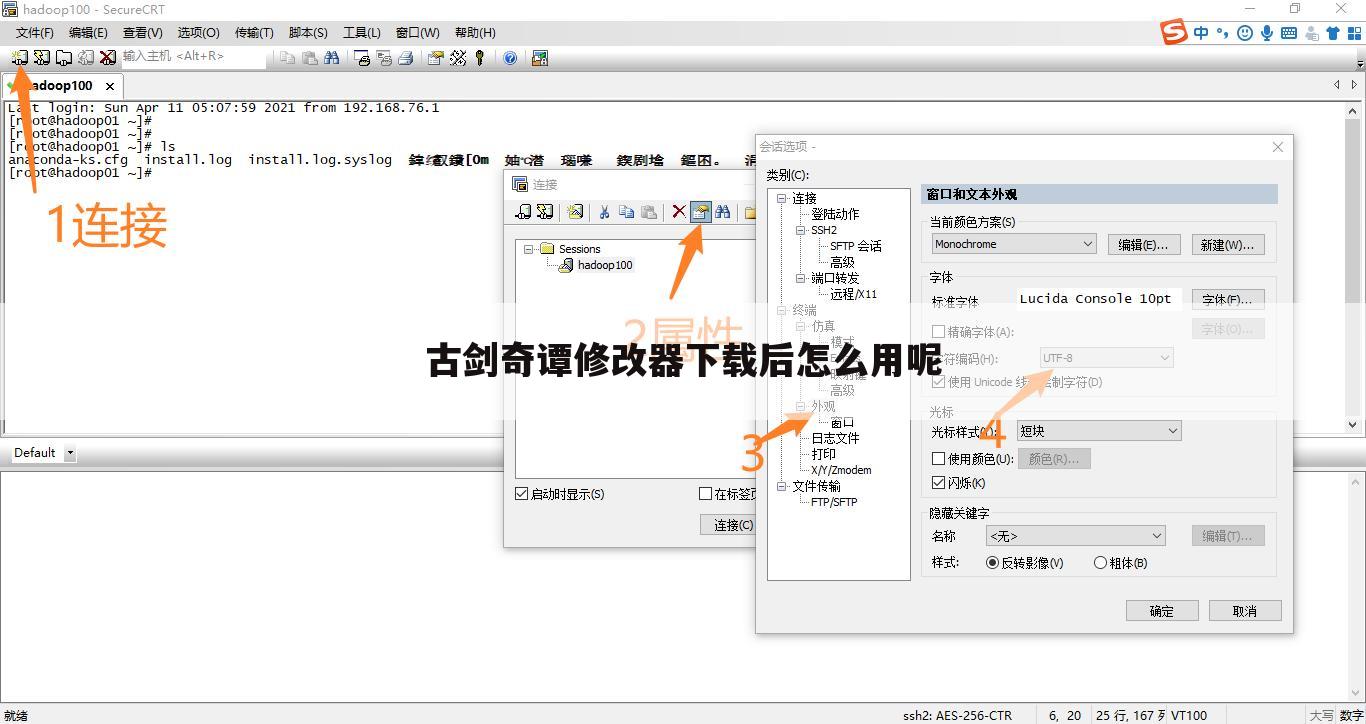The width and height of the screenshot is (1366, 724).
Task: Open the 工具(L) menu
Action: tap(362, 33)
